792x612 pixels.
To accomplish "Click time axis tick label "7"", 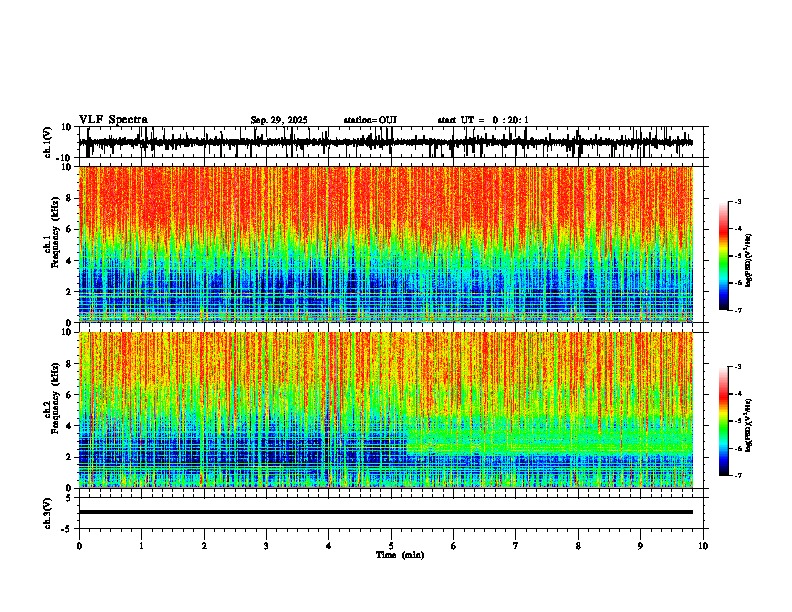I will tap(516, 546).
